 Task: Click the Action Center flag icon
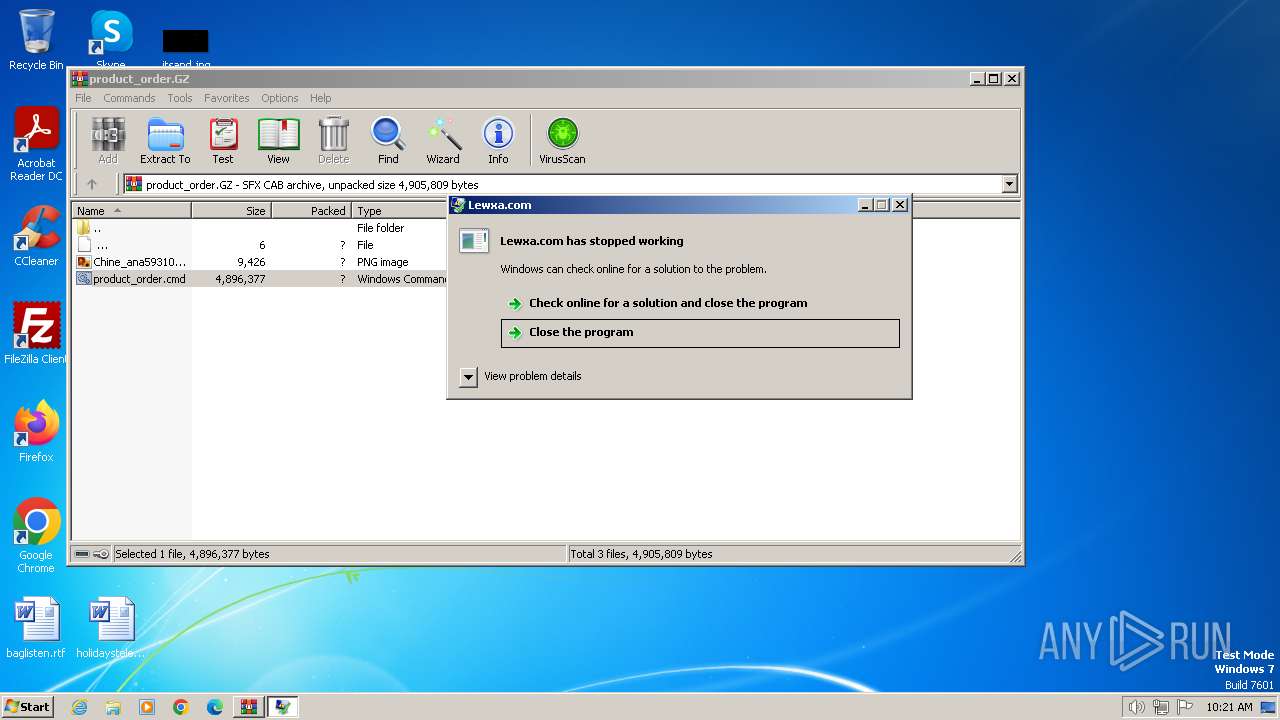point(1185,707)
